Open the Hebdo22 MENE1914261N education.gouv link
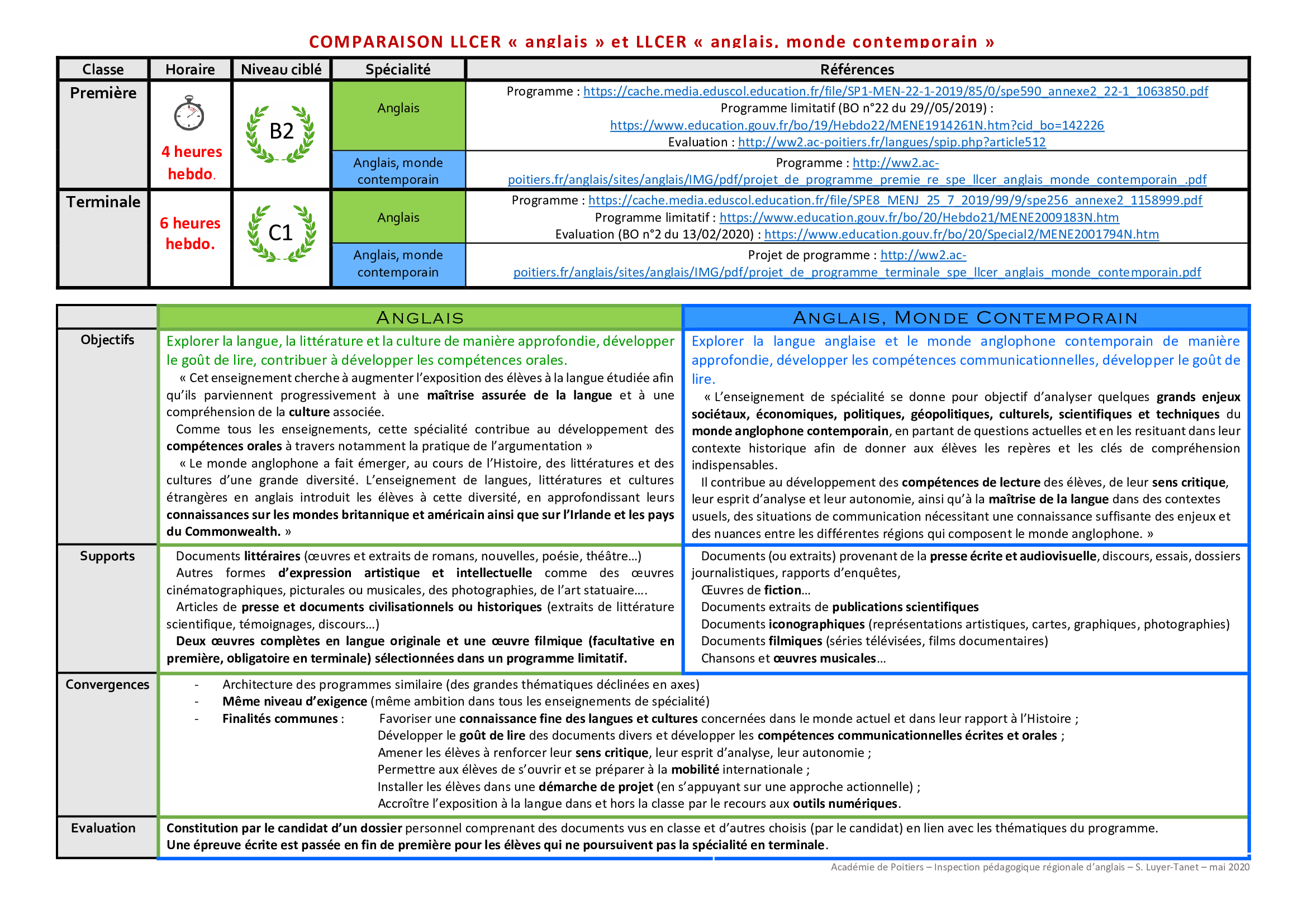 pyautogui.click(x=856, y=125)
